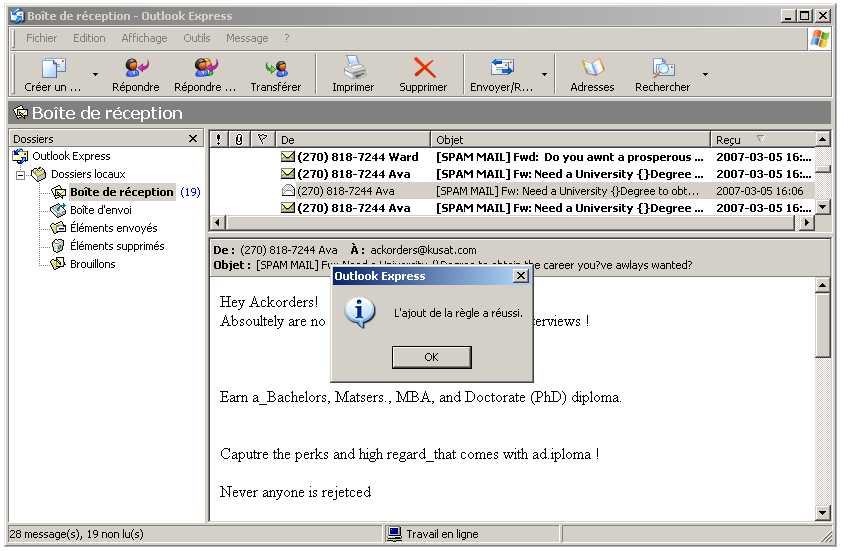Open the Fichier menu
843x551 pixels.
(41, 38)
